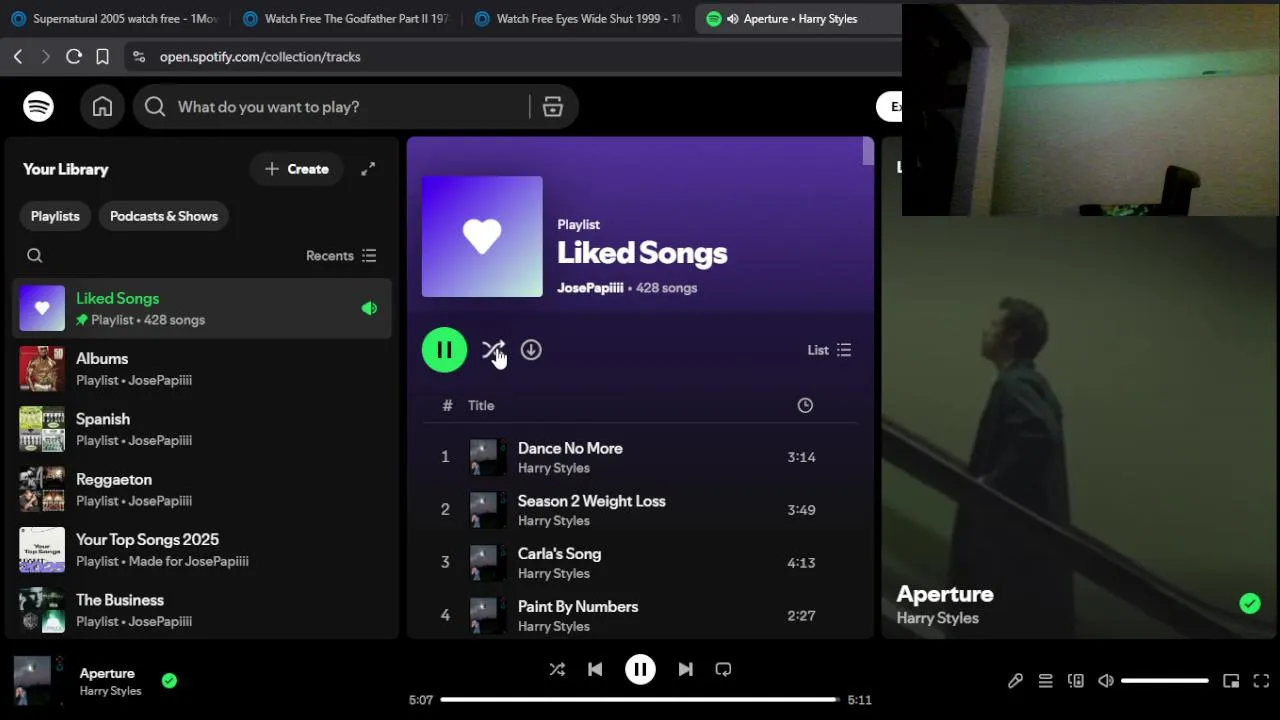Image resolution: width=1280 pixels, height=720 pixels.
Task: Download Liked Songs playlist
Action: click(531, 350)
